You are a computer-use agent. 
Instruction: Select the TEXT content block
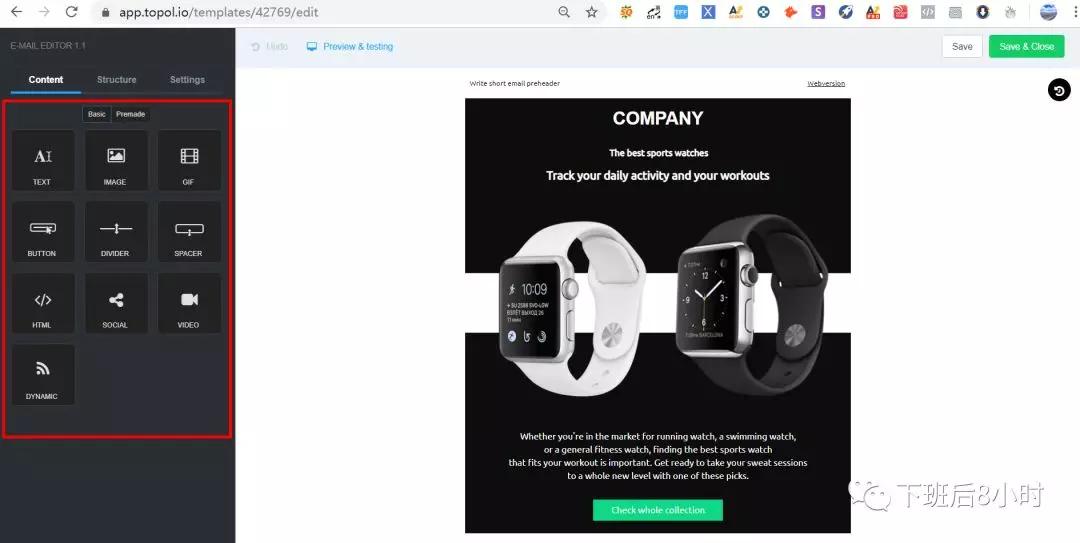tap(43, 161)
